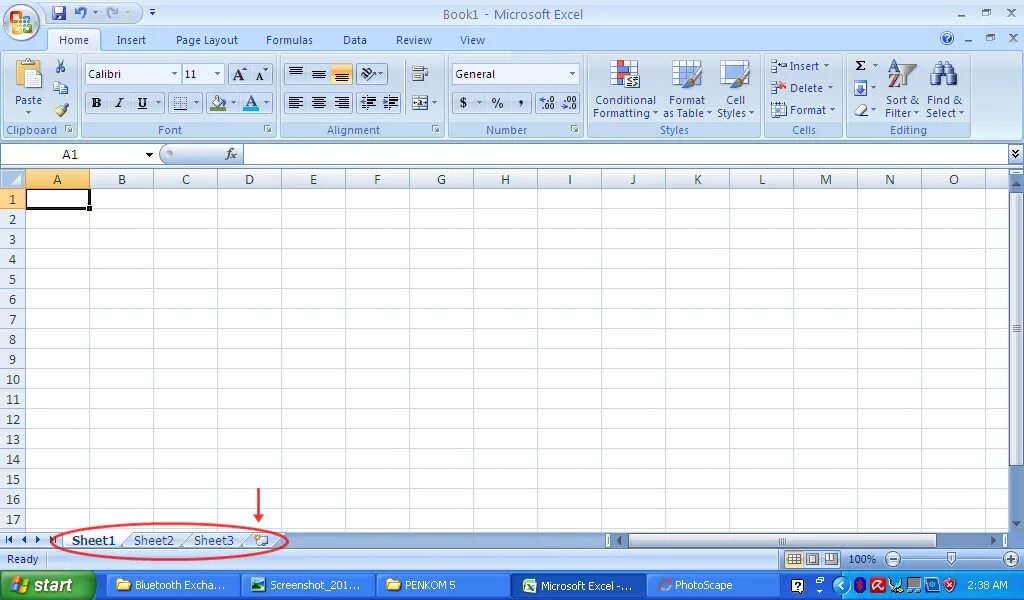Open the Insert Function fx button

(x=231, y=154)
